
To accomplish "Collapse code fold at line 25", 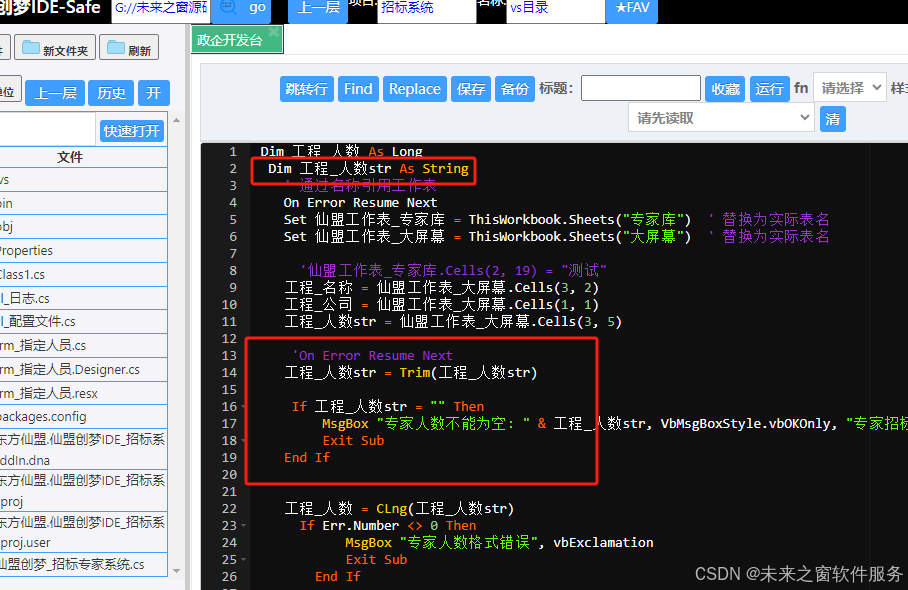I will 243,560.
